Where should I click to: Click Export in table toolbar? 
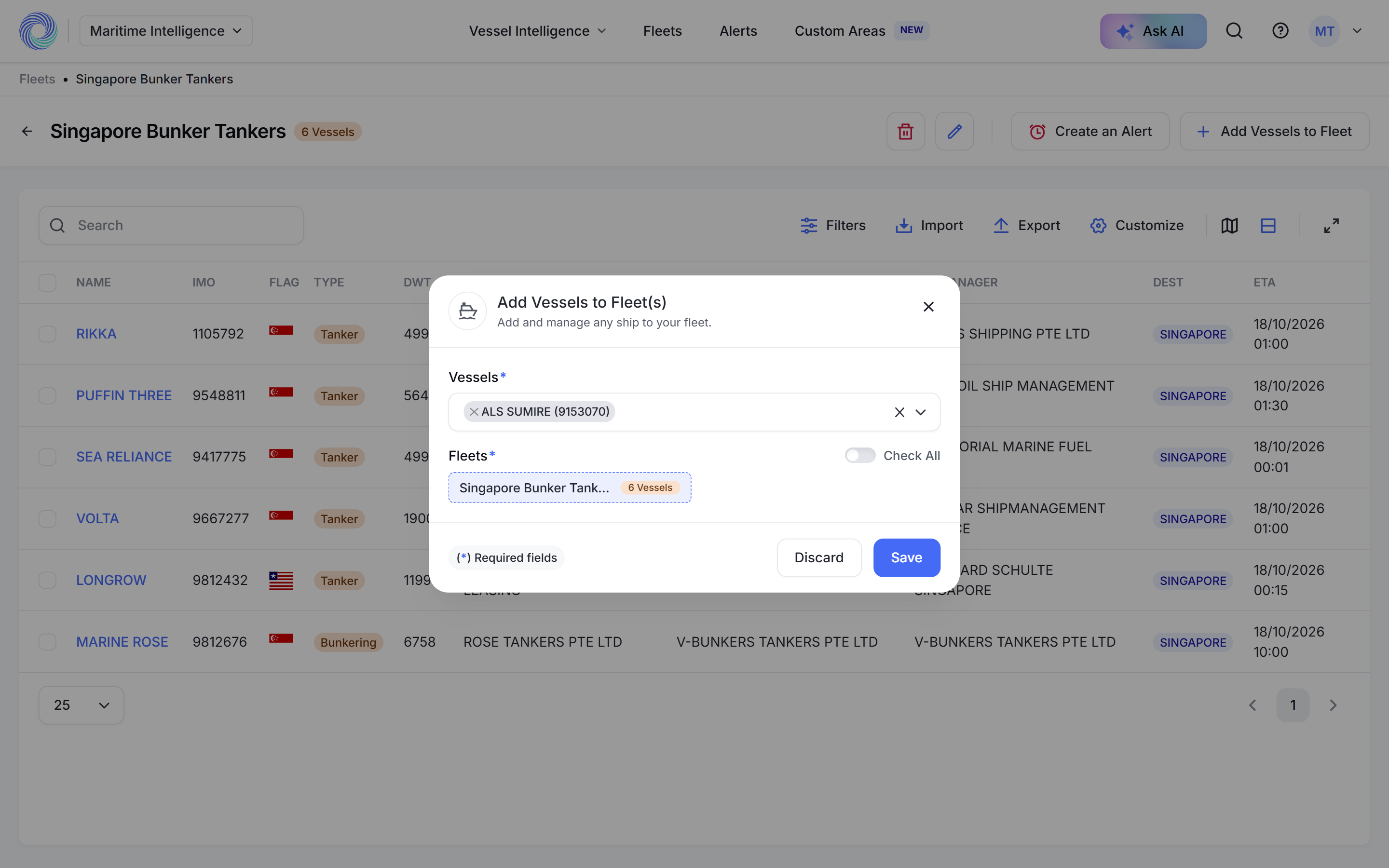click(1027, 226)
